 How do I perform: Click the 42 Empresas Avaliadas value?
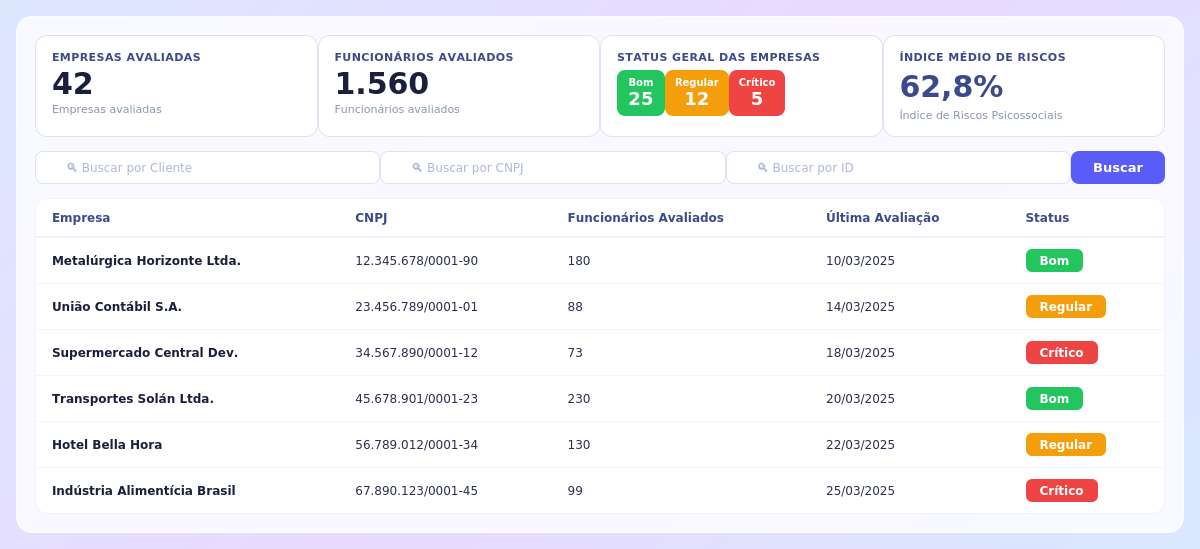(x=73, y=84)
